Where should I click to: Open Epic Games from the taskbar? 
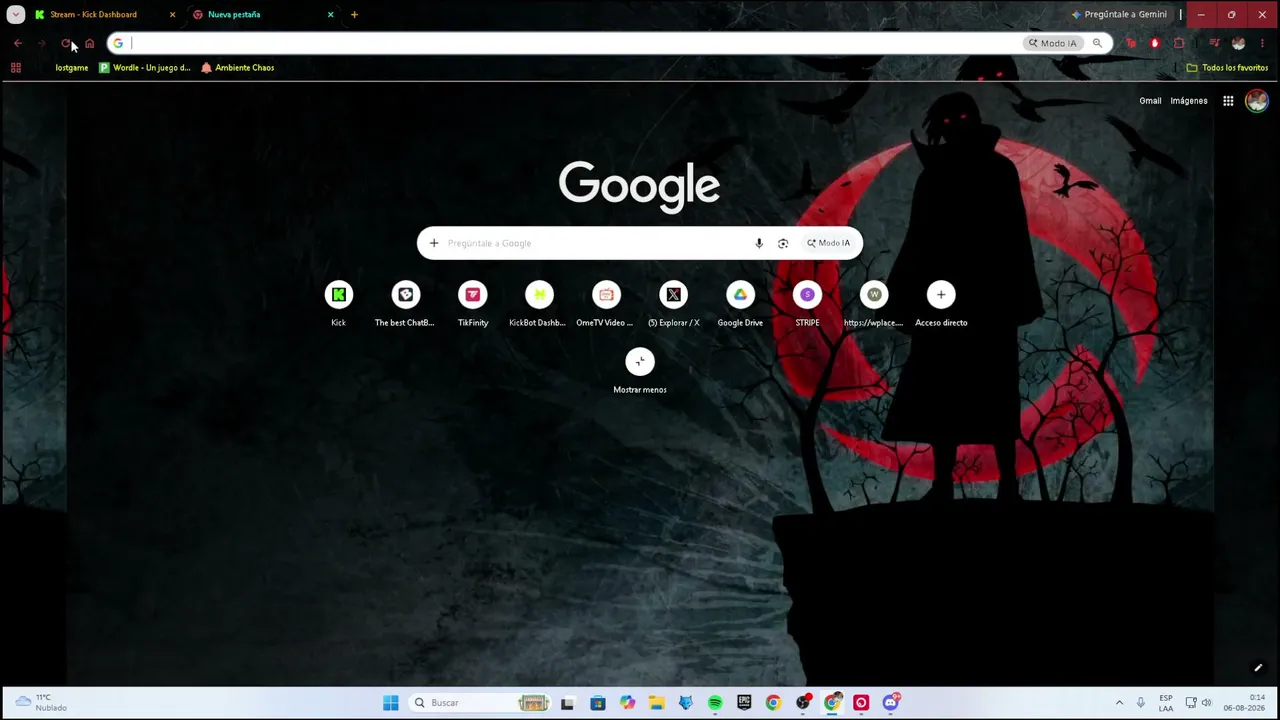click(744, 703)
